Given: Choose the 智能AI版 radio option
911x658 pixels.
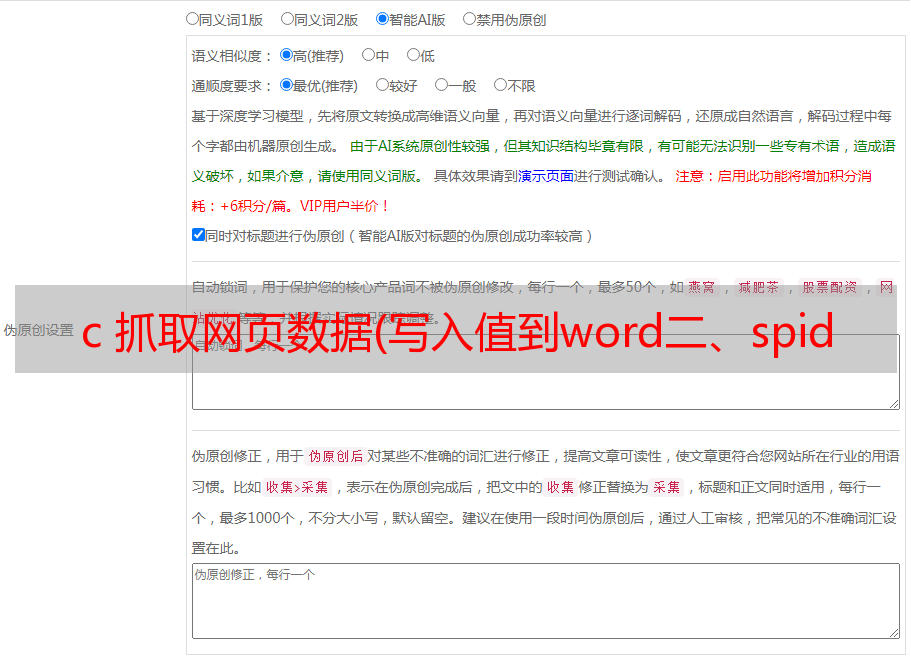Looking at the screenshot, I should coord(382,19).
